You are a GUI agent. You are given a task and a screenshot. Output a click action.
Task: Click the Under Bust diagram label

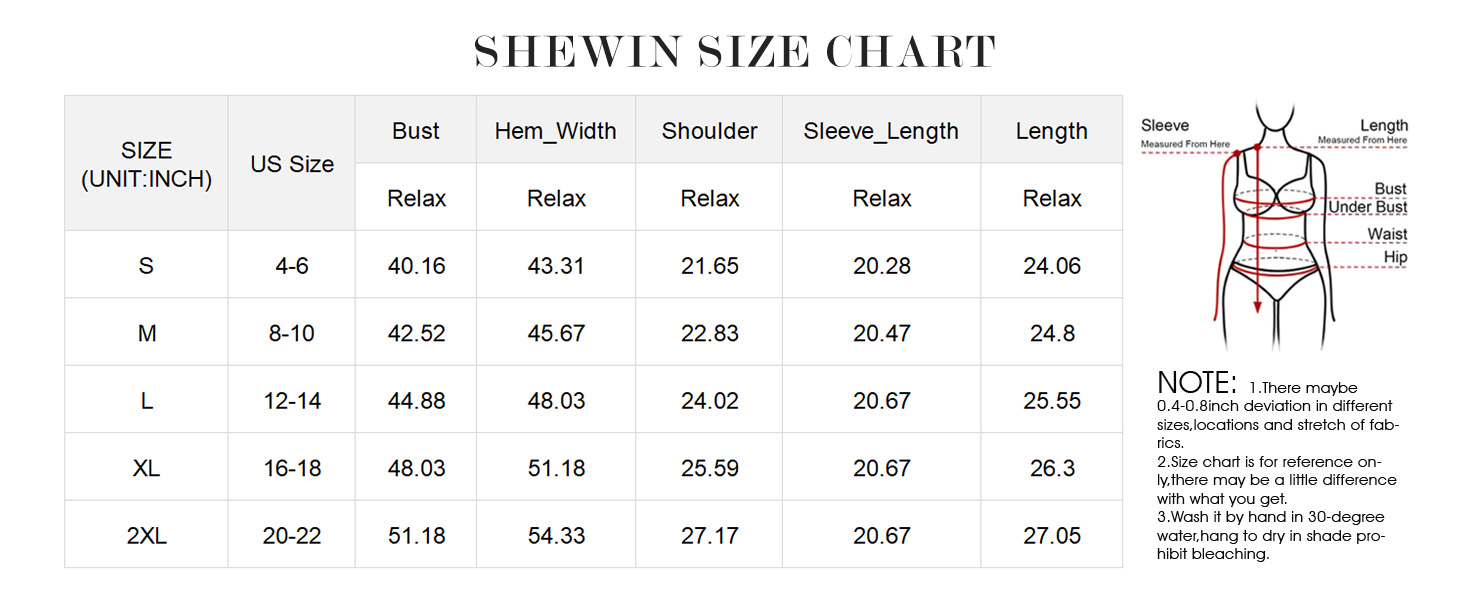(x=1367, y=208)
